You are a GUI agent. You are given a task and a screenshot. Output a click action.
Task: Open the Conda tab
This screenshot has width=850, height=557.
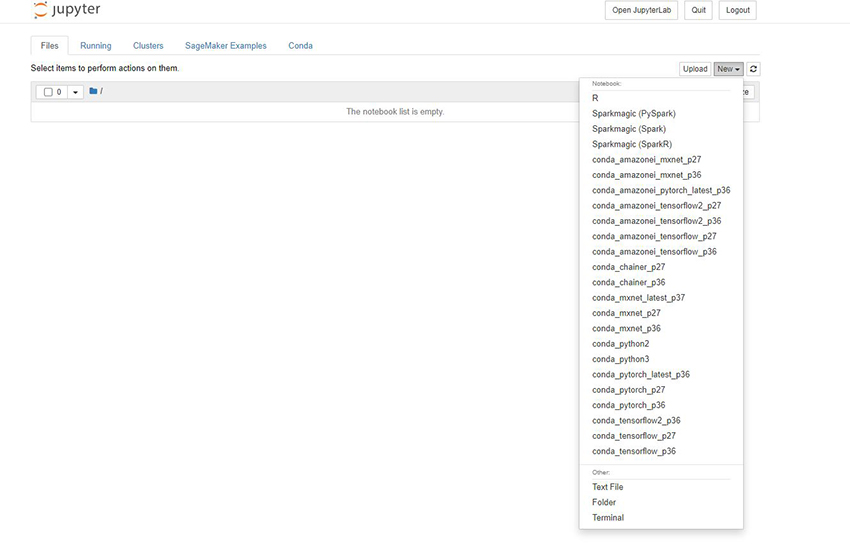click(x=300, y=46)
